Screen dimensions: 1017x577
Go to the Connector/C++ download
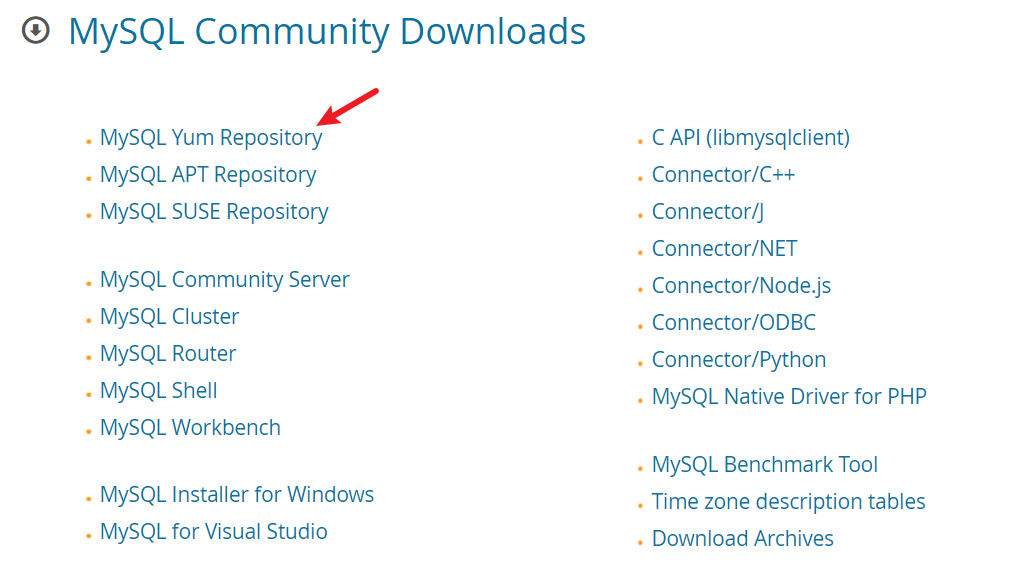[723, 175]
